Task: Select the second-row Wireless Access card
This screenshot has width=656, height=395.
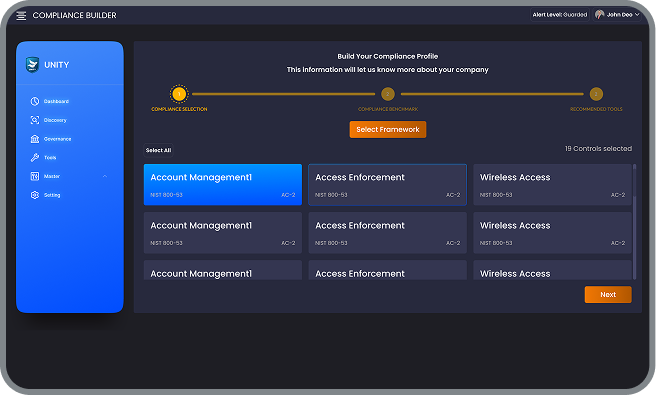Action: 552,233
